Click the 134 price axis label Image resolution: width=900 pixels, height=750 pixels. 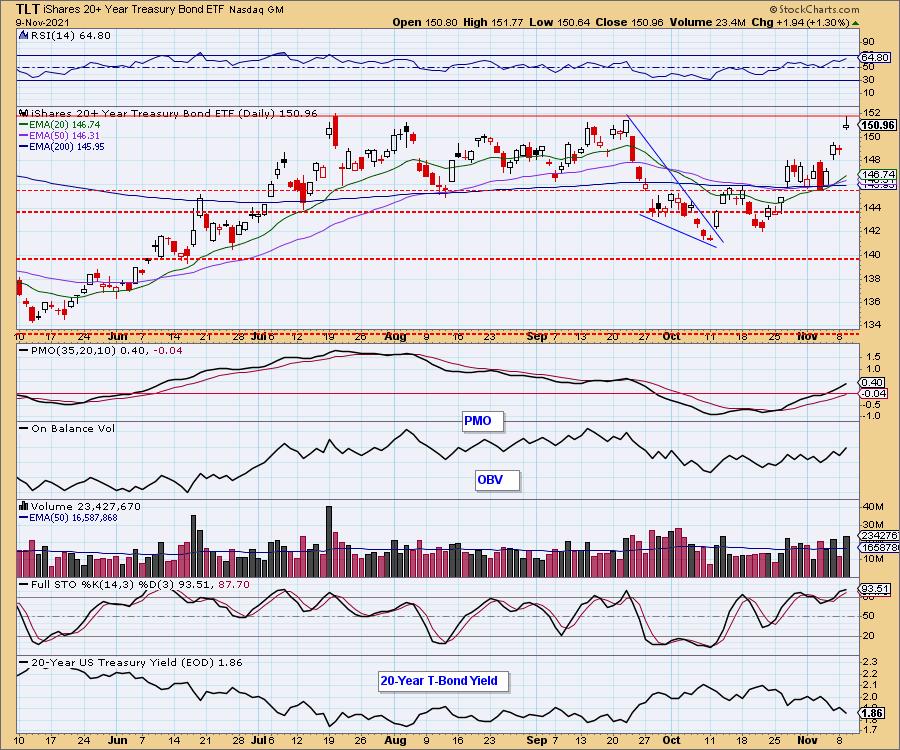871,325
